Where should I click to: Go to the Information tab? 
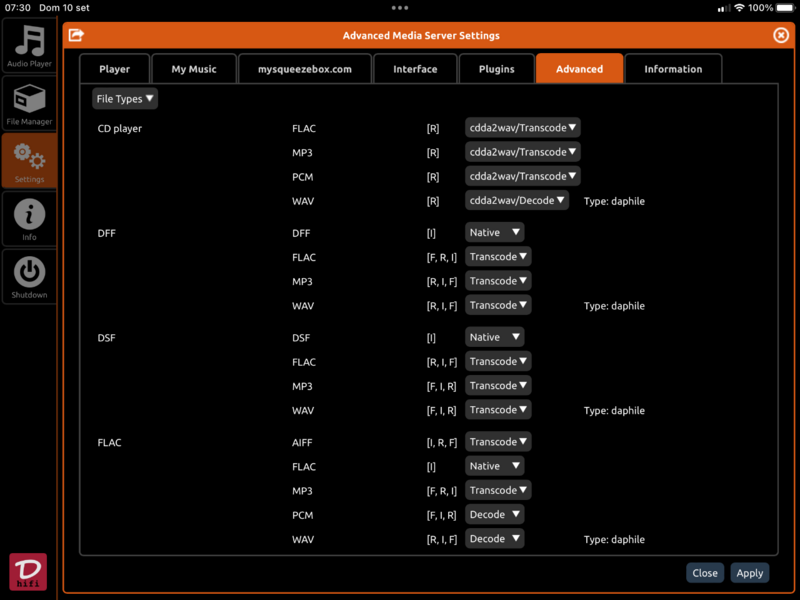(x=673, y=69)
